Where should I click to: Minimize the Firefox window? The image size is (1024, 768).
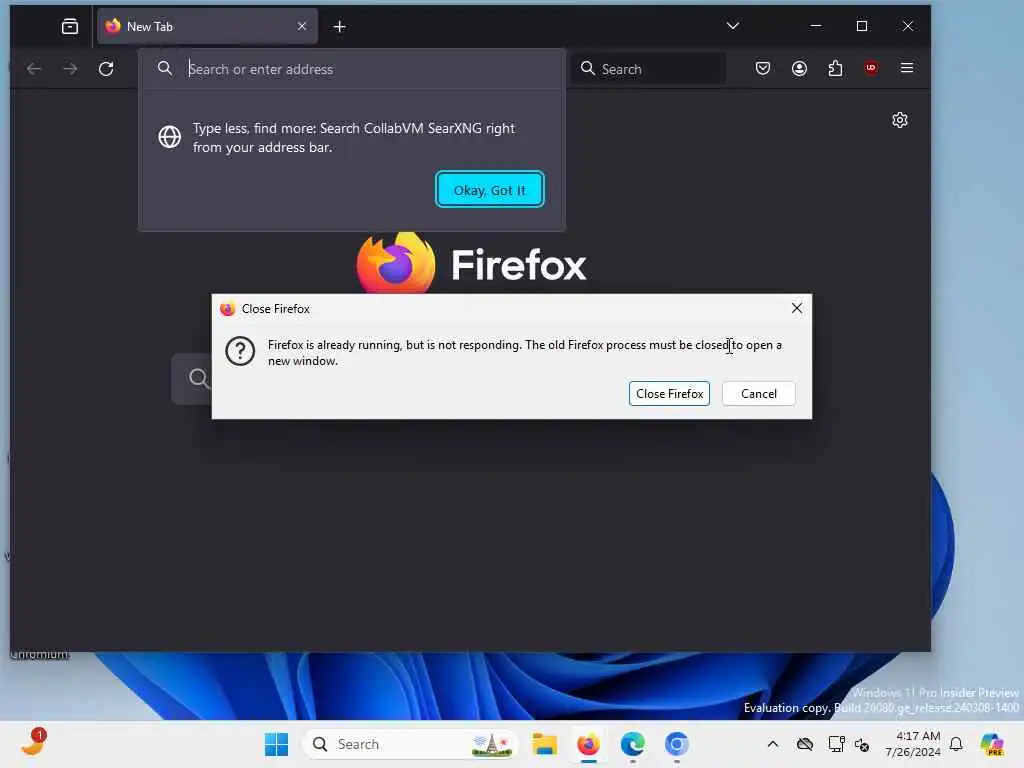[x=816, y=26]
